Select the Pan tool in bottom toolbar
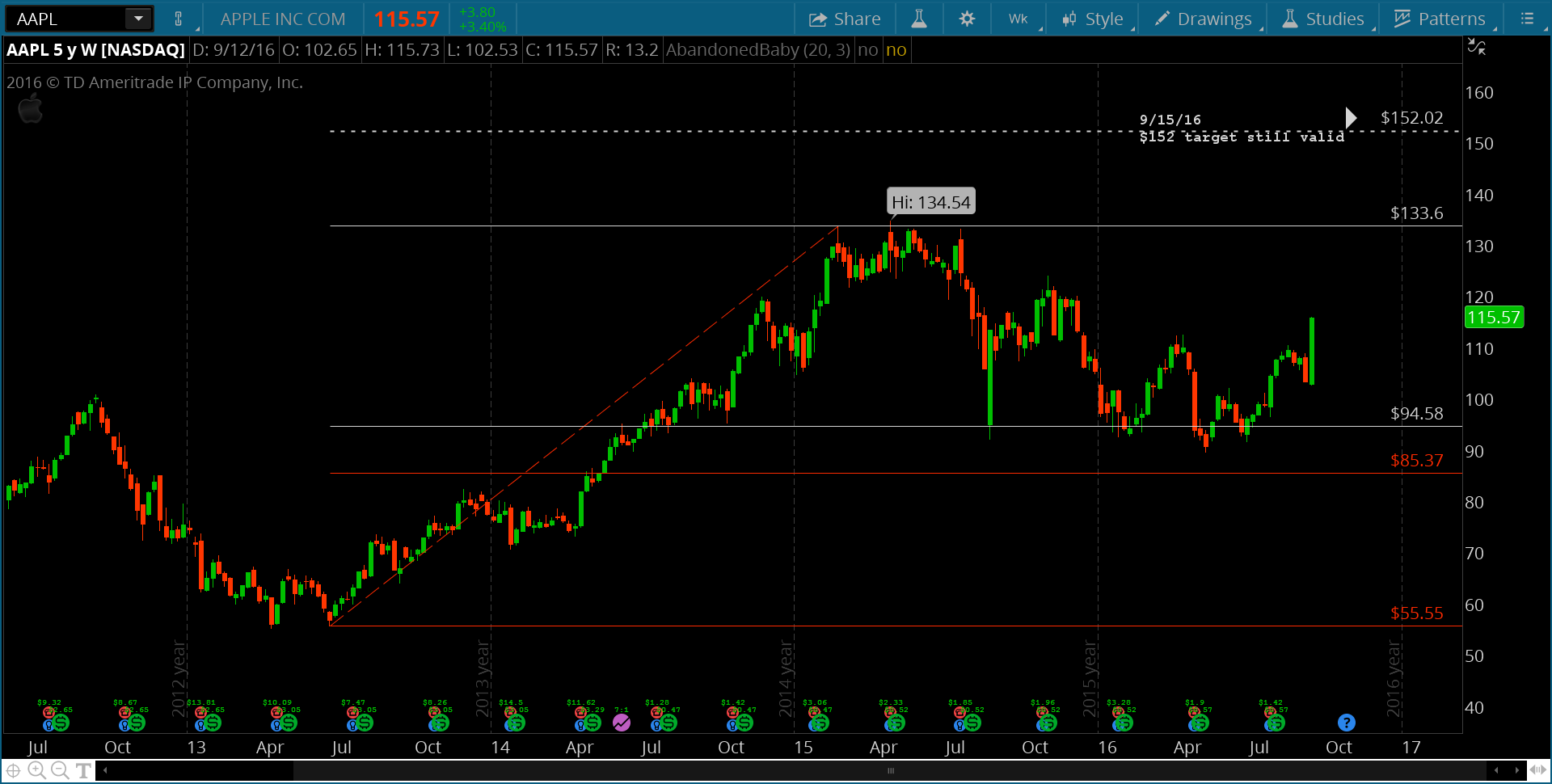The image size is (1552, 784). [x=14, y=770]
